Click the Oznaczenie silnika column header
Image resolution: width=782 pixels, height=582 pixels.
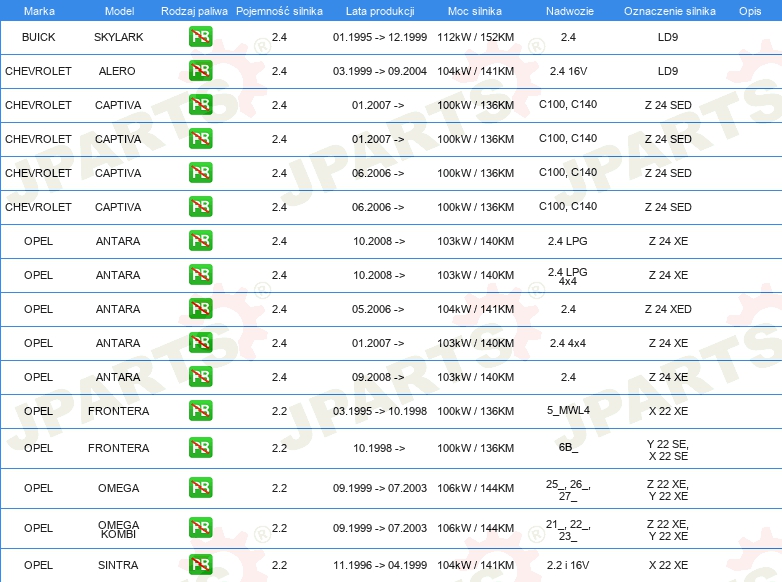coord(669,11)
